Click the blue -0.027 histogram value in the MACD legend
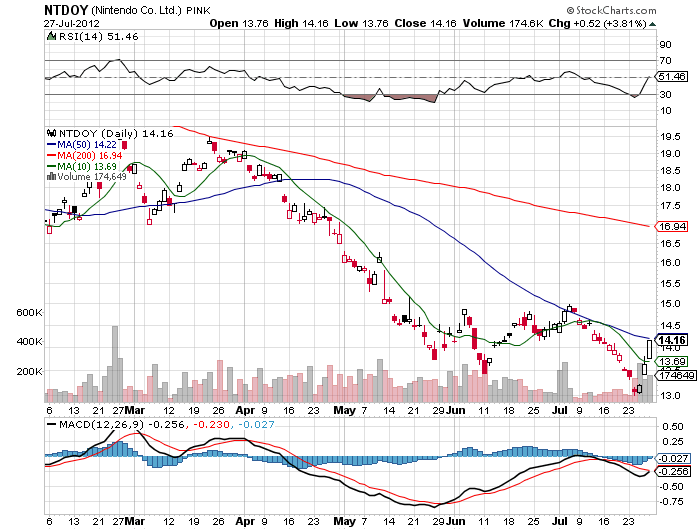 tap(256, 424)
